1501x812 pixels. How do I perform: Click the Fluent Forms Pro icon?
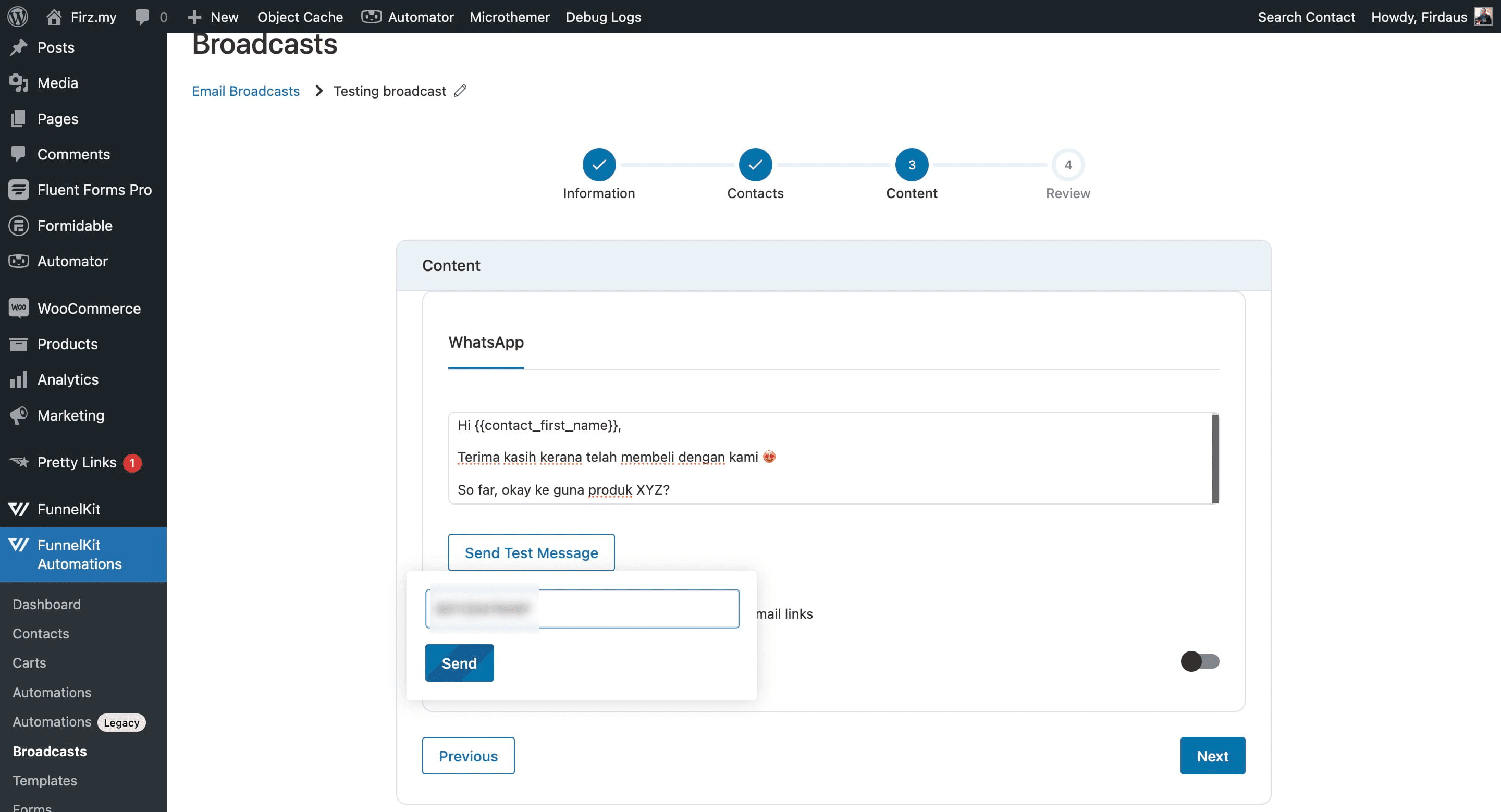tap(19, 189)
